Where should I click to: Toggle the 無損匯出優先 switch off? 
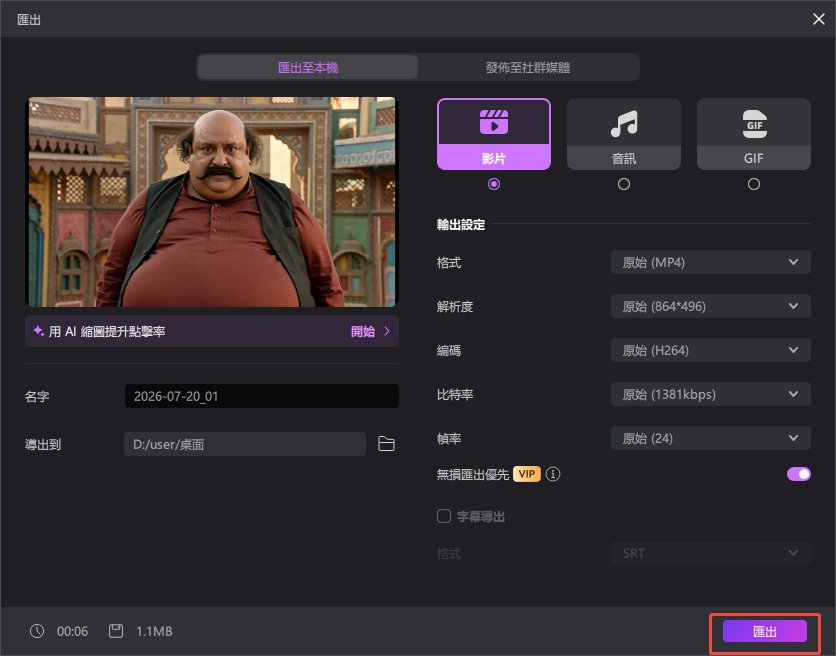click(x=799, y=474)
